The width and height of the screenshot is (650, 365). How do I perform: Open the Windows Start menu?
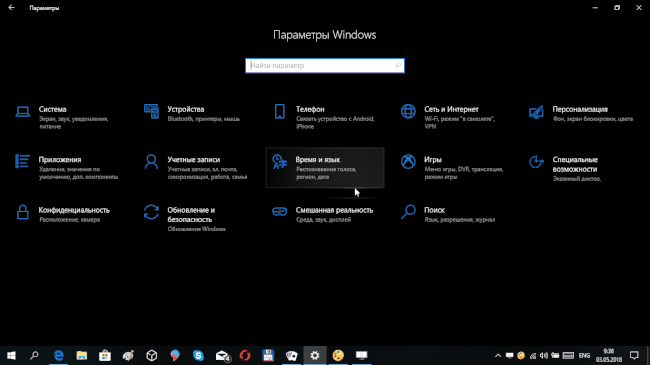point(11,355)
